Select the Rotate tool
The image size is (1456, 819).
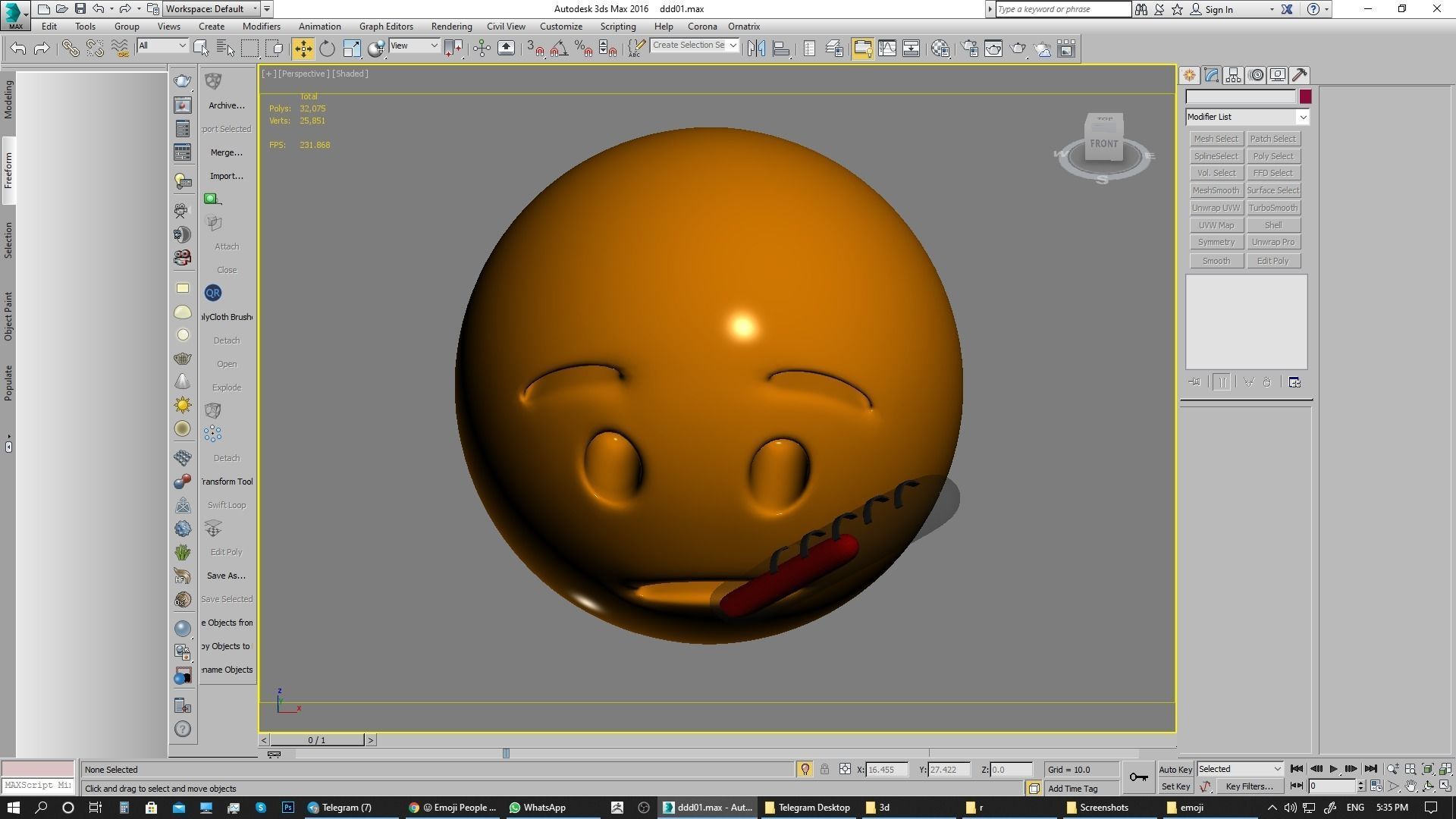[x=327, y=49]
